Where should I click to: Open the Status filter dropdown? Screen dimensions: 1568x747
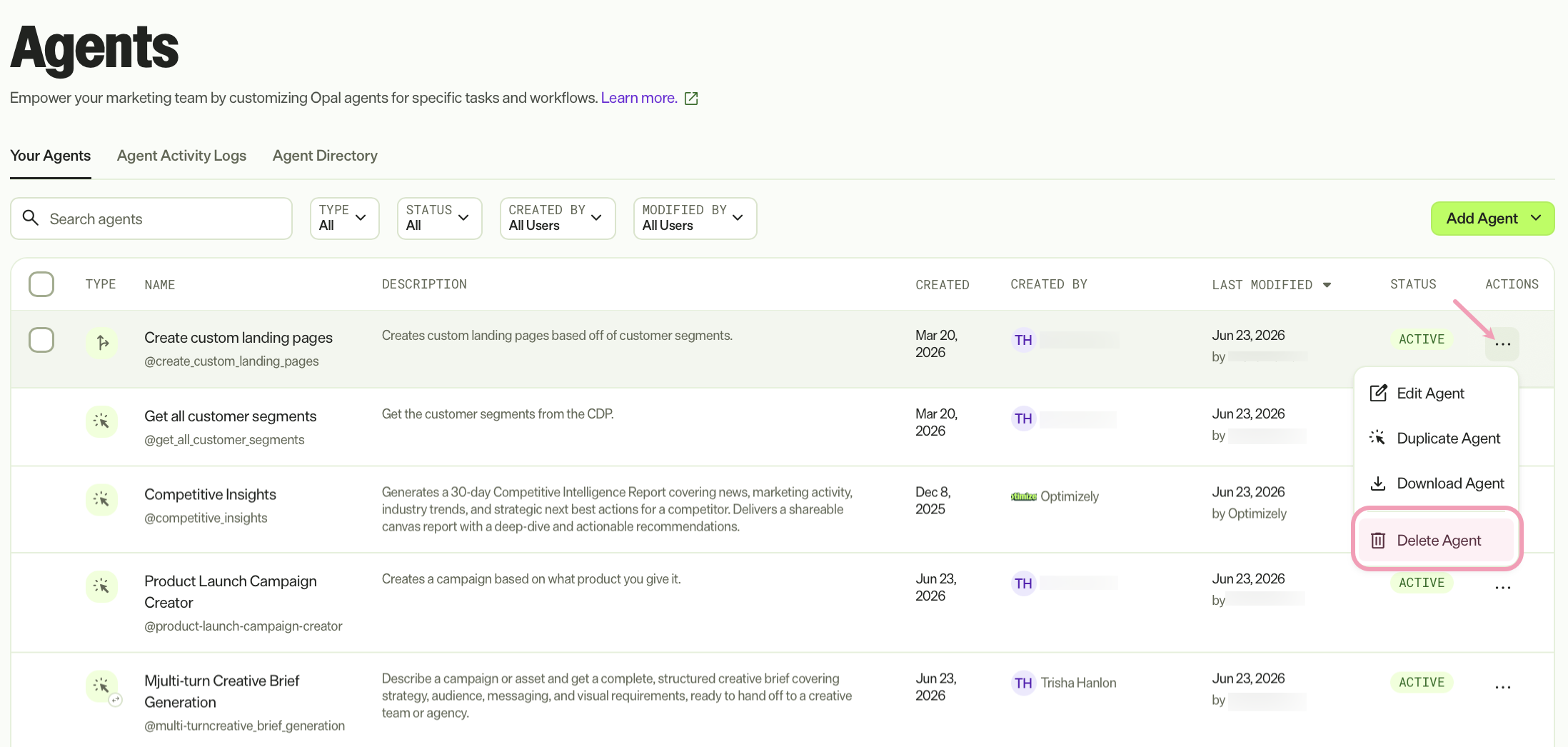pyautogui.click(x=440, y=219)
